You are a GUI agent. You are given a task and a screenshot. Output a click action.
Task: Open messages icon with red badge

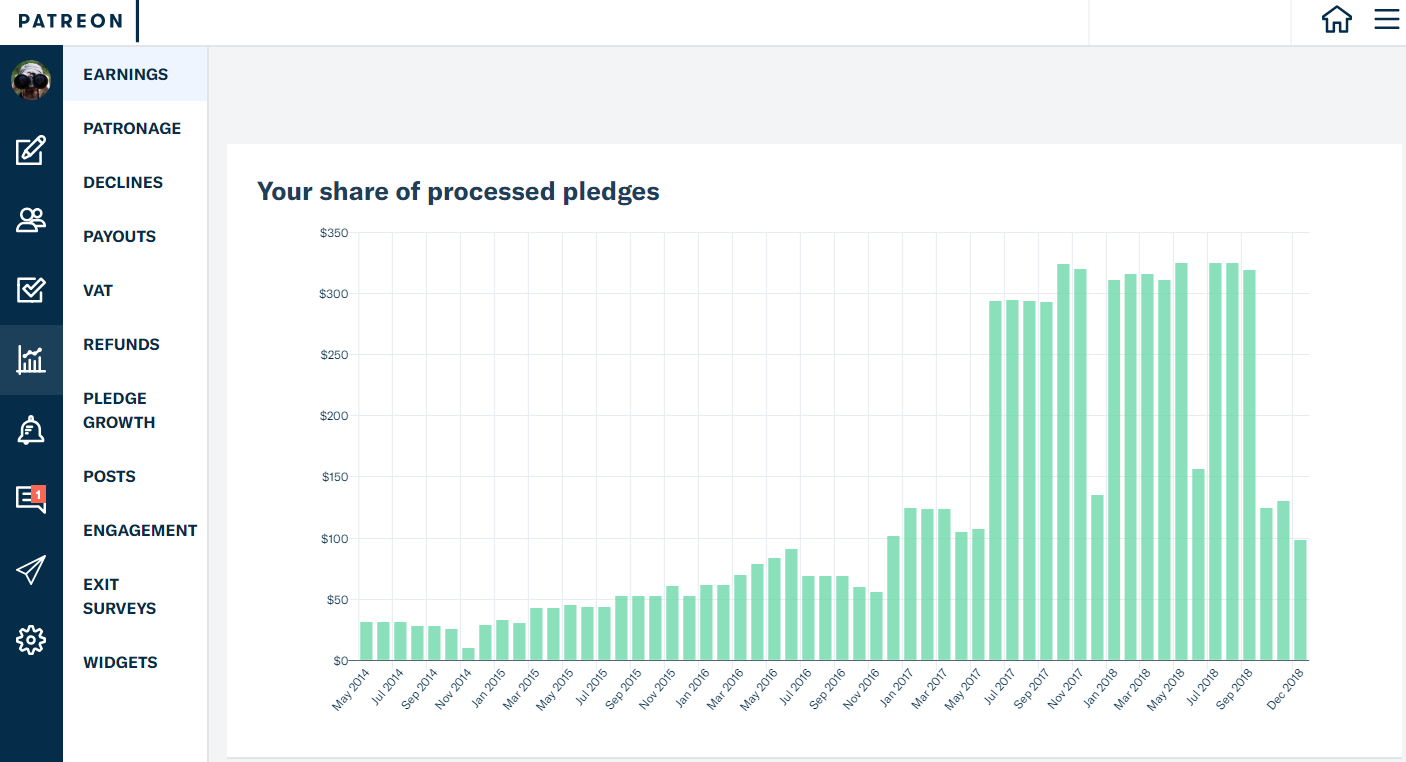coord(31,499)
